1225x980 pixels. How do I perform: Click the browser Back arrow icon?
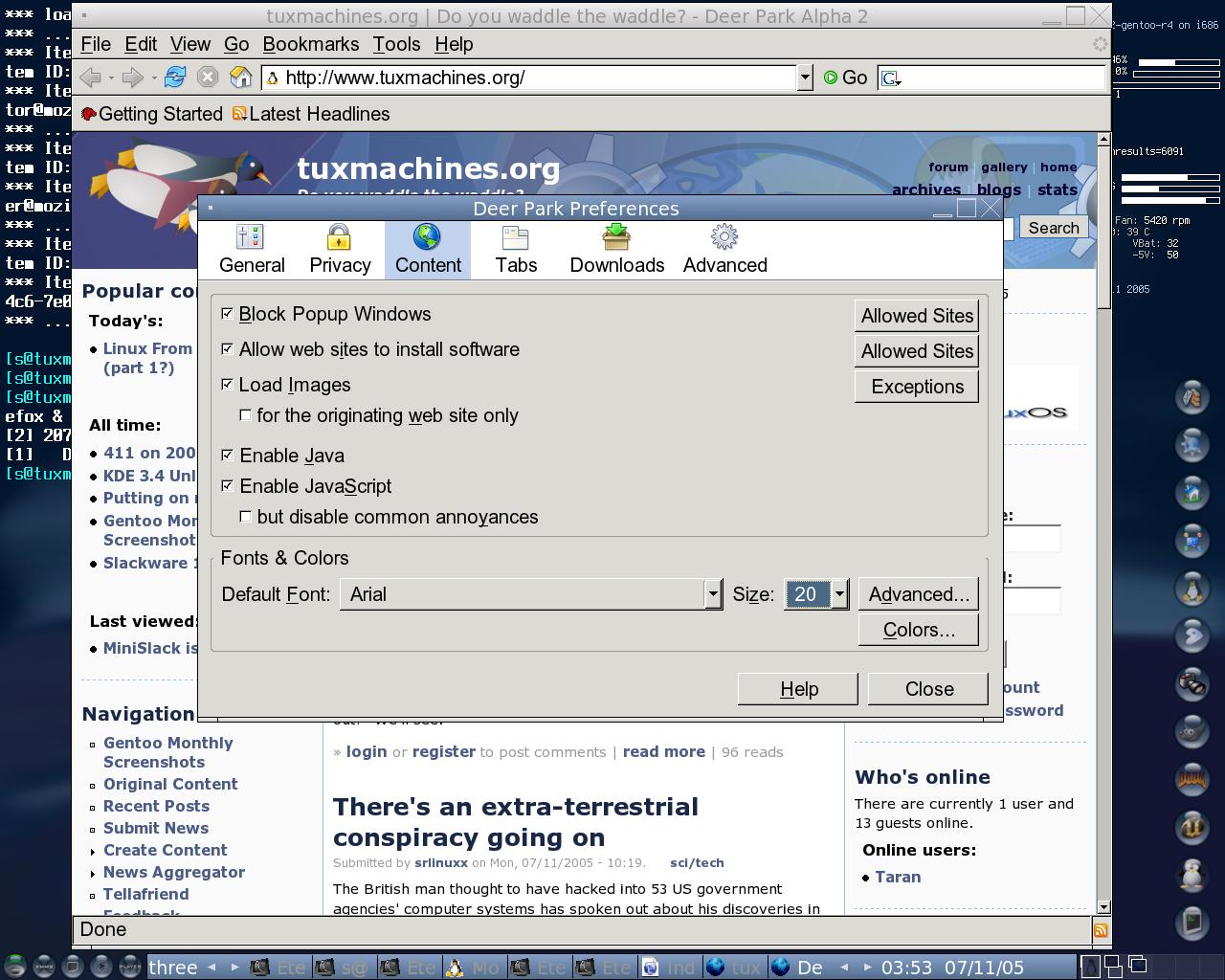click(91, 78)
